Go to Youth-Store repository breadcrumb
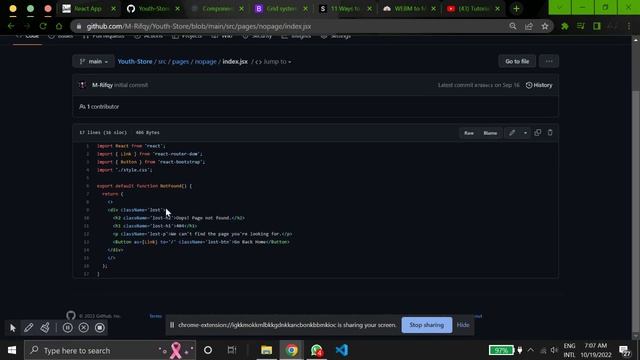Screen dimensions: 640x360 135,62
